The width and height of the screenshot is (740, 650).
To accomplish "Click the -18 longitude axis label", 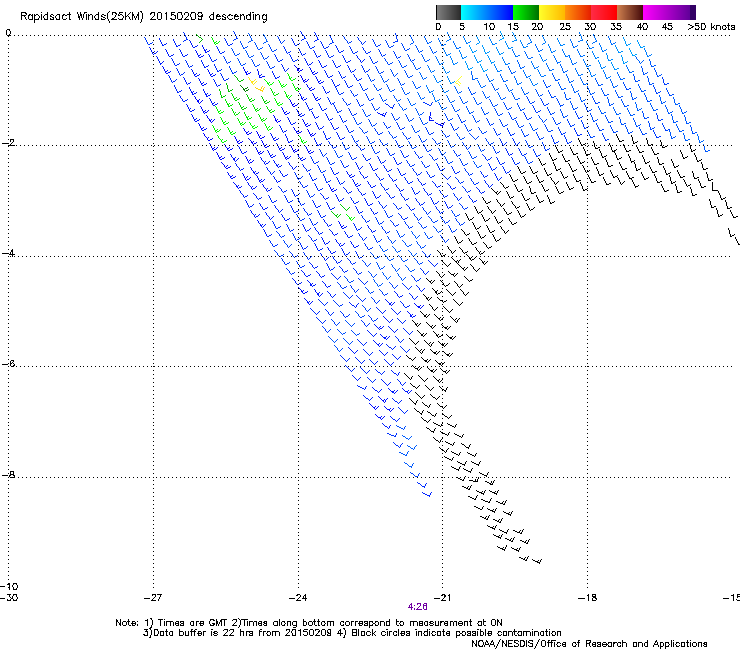I will 587,598.
